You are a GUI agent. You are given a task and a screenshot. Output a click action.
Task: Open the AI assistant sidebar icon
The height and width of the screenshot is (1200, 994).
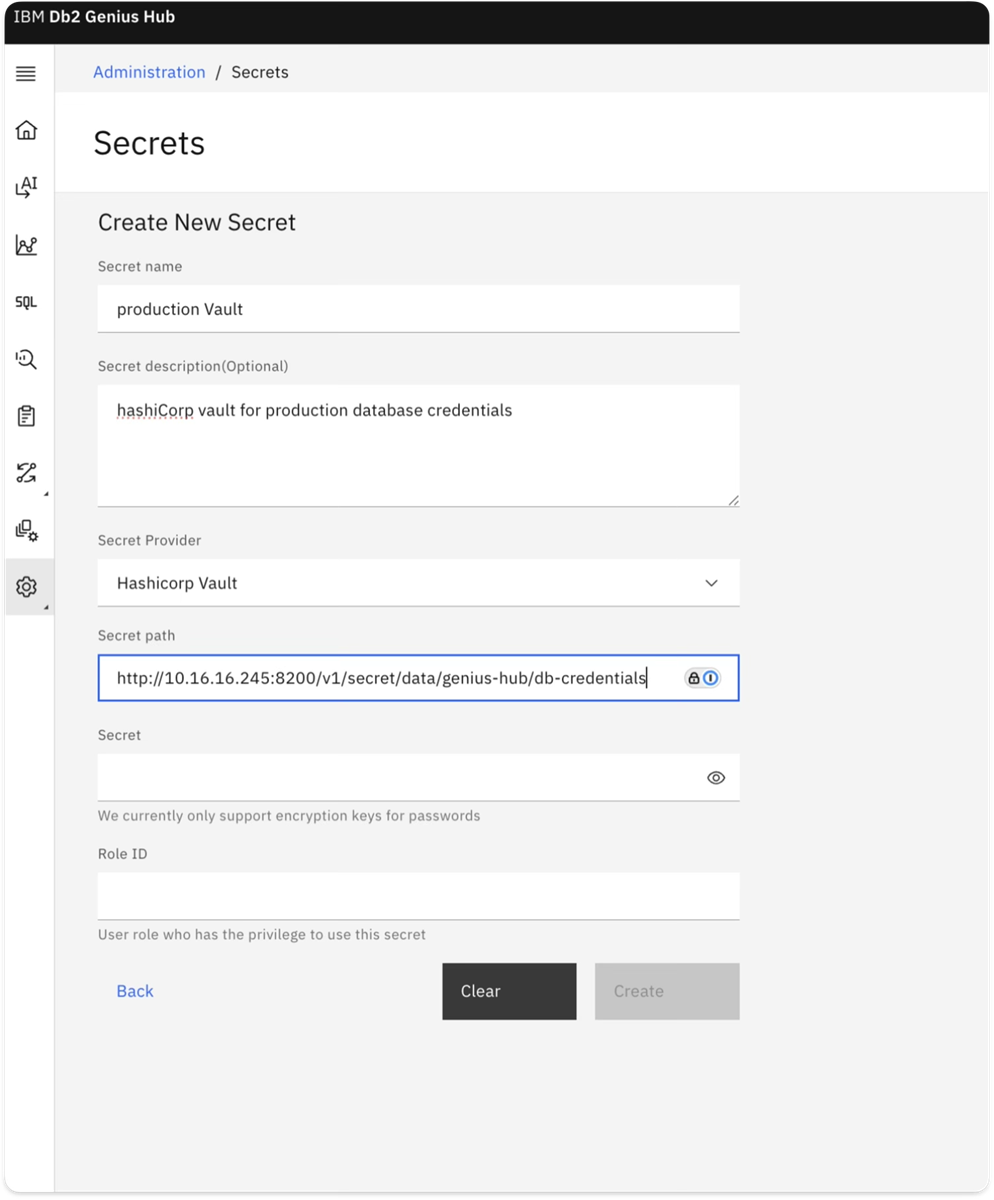coord(27,187)
